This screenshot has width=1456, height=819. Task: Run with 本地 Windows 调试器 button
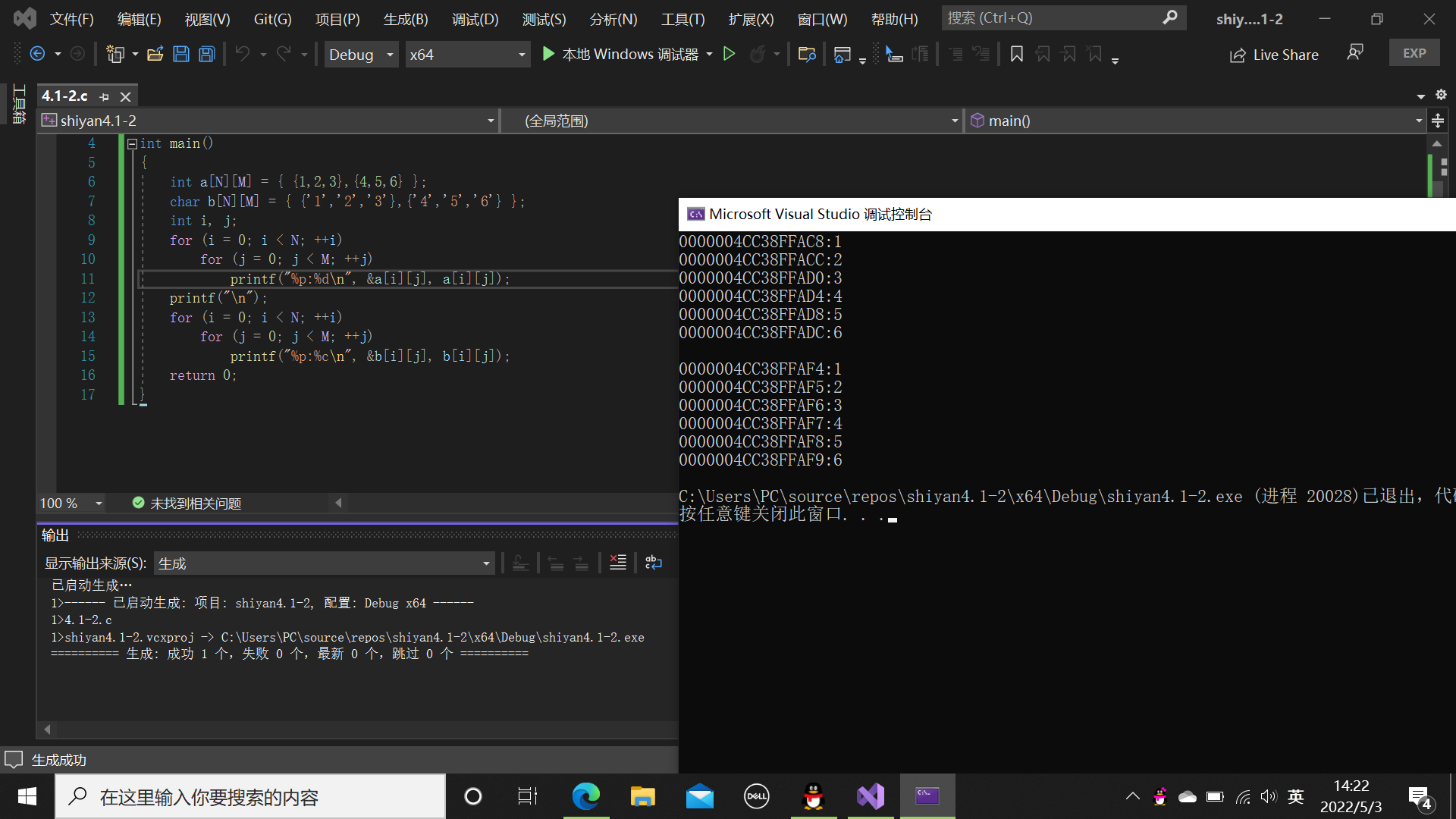click(620, 54)
